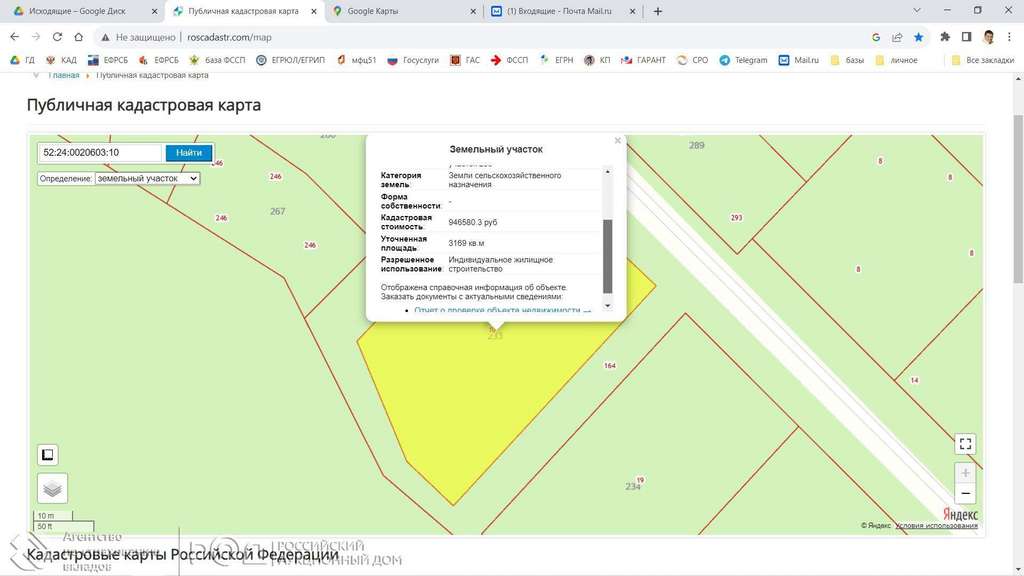Zoom out the map with minus button
This screenshot has width=1024, height=576.
click(965, 494)
